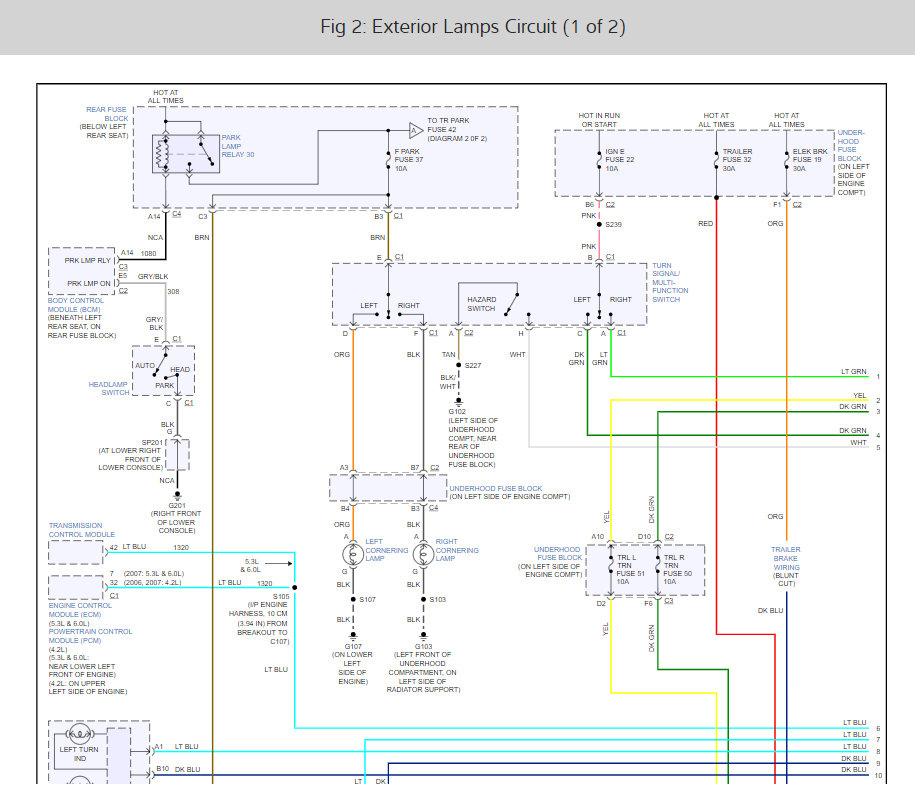Select the Hazard Switch contact symbol

click(513, 301)
